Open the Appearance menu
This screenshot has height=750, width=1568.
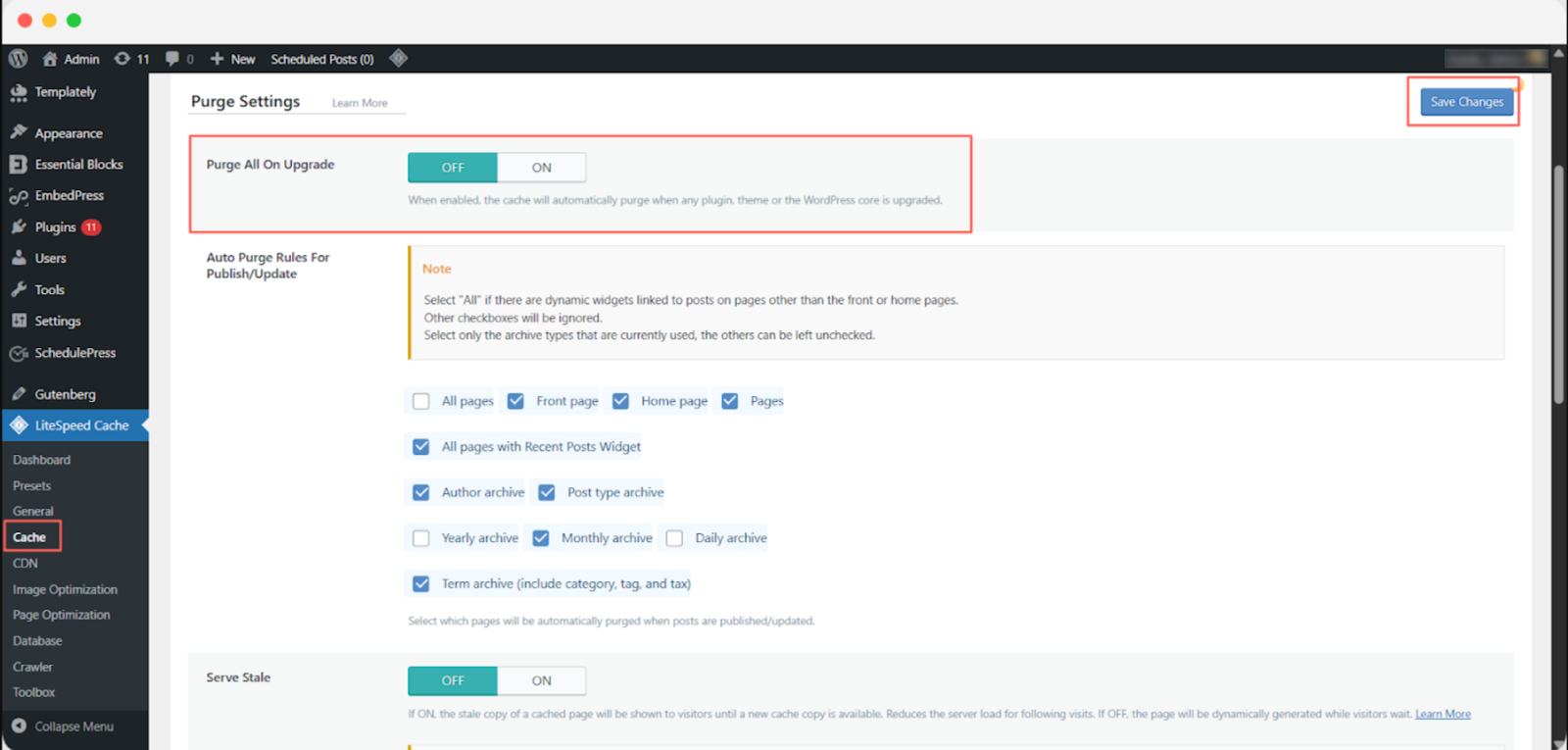tap(68, 133)
